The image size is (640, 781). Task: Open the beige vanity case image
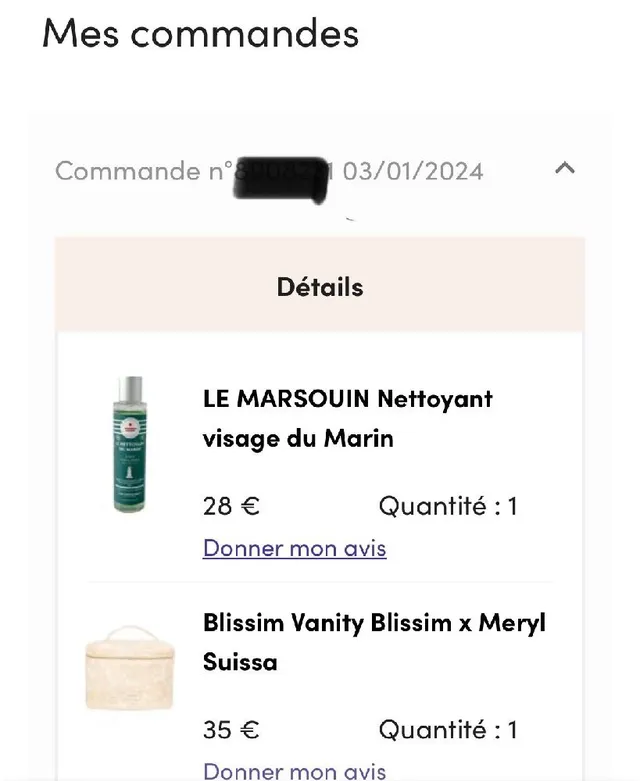point(129,667)
